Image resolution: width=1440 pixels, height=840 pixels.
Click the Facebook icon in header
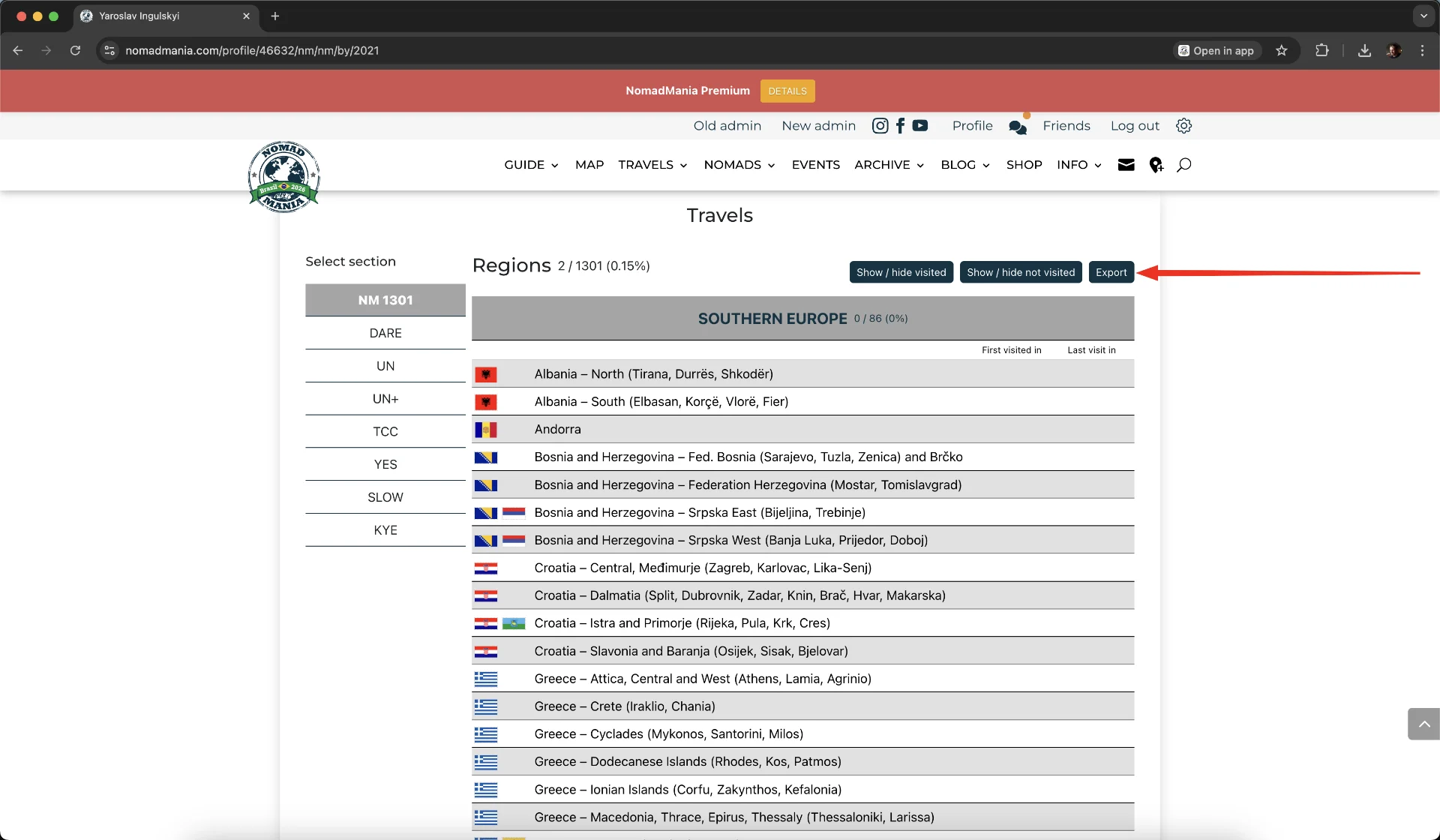click(x=900, y=126)
